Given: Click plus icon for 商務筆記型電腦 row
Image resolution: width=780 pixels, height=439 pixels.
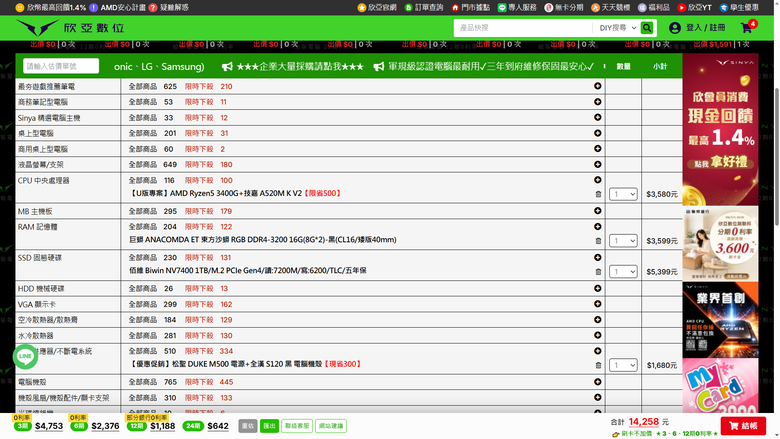Looking at the screenshot, I should click(x=597, y=101).
